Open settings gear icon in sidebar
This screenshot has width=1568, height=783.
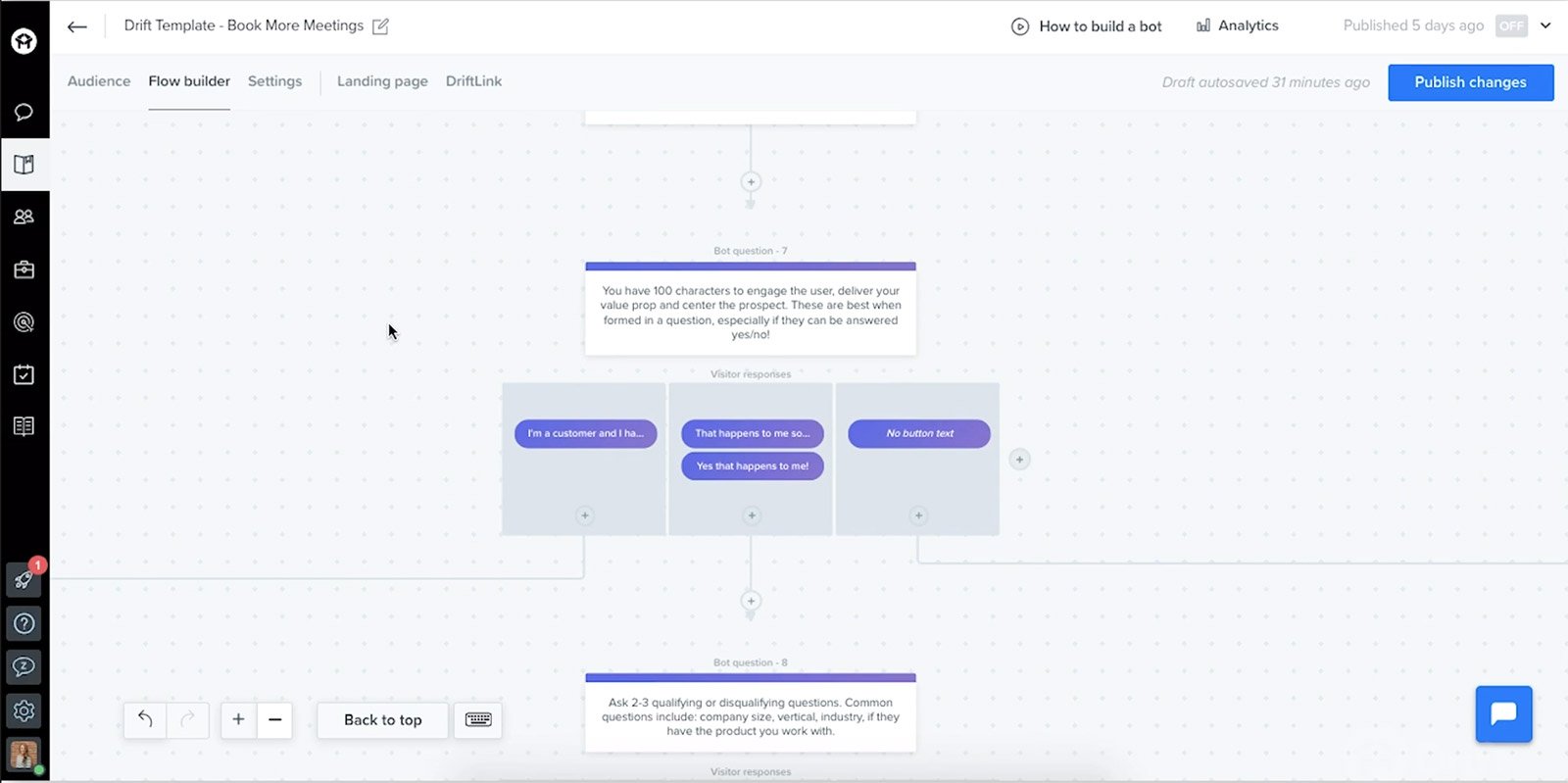24,710
